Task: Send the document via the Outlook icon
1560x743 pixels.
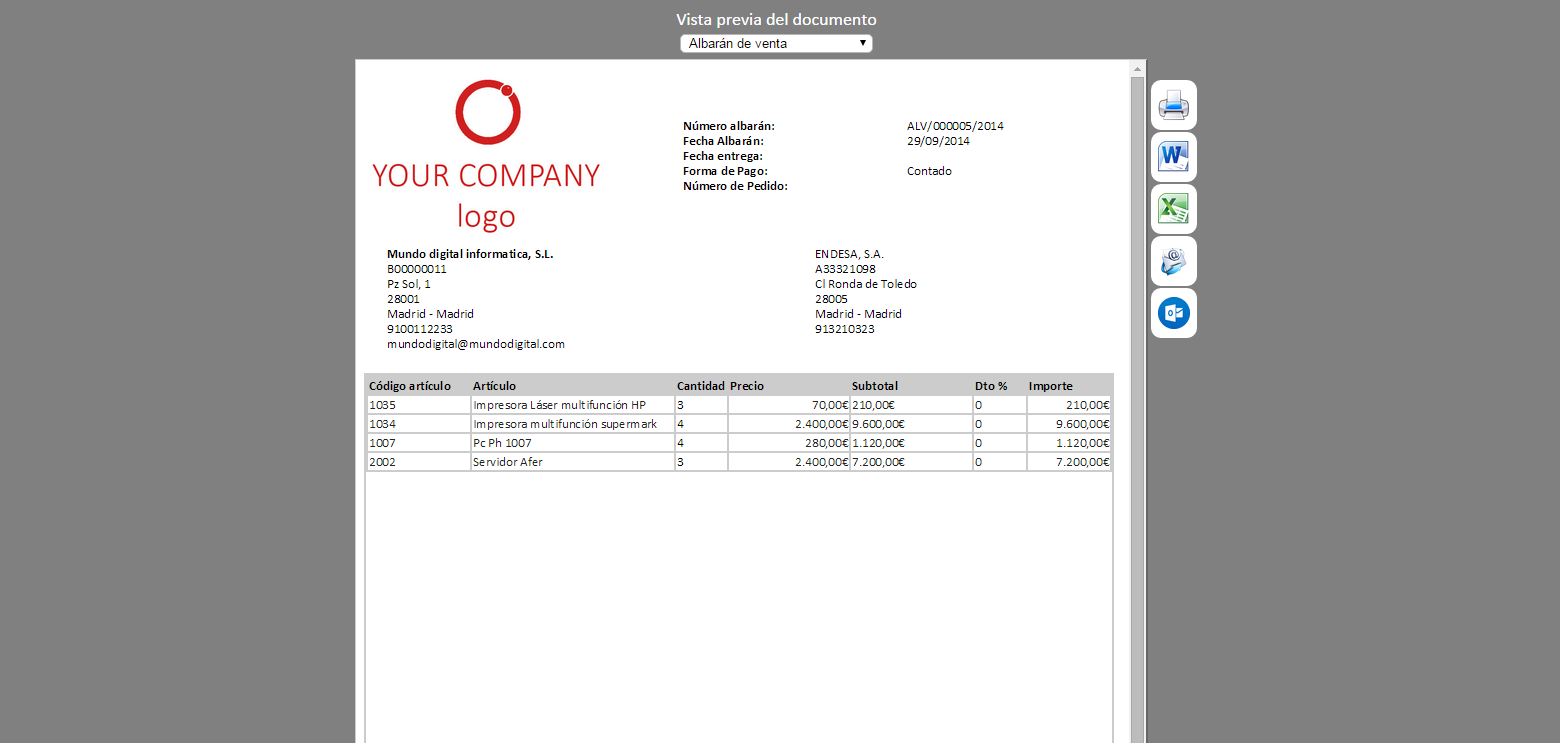Action: [1173, 314]
